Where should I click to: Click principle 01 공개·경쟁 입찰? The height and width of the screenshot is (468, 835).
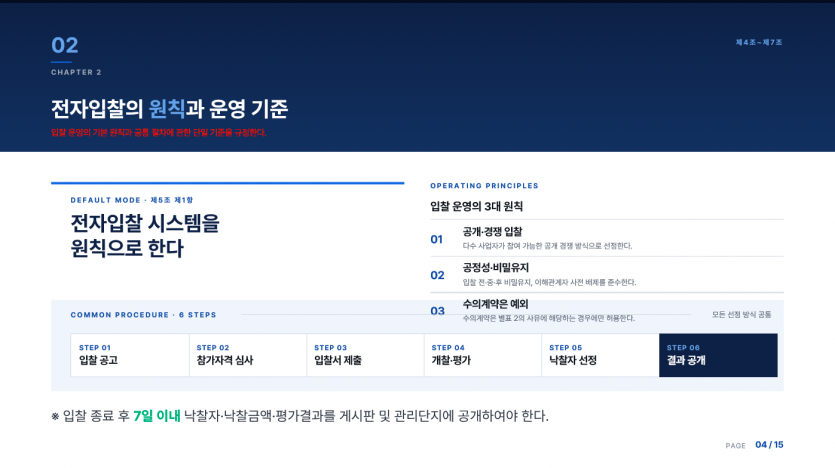pos(607,239)
